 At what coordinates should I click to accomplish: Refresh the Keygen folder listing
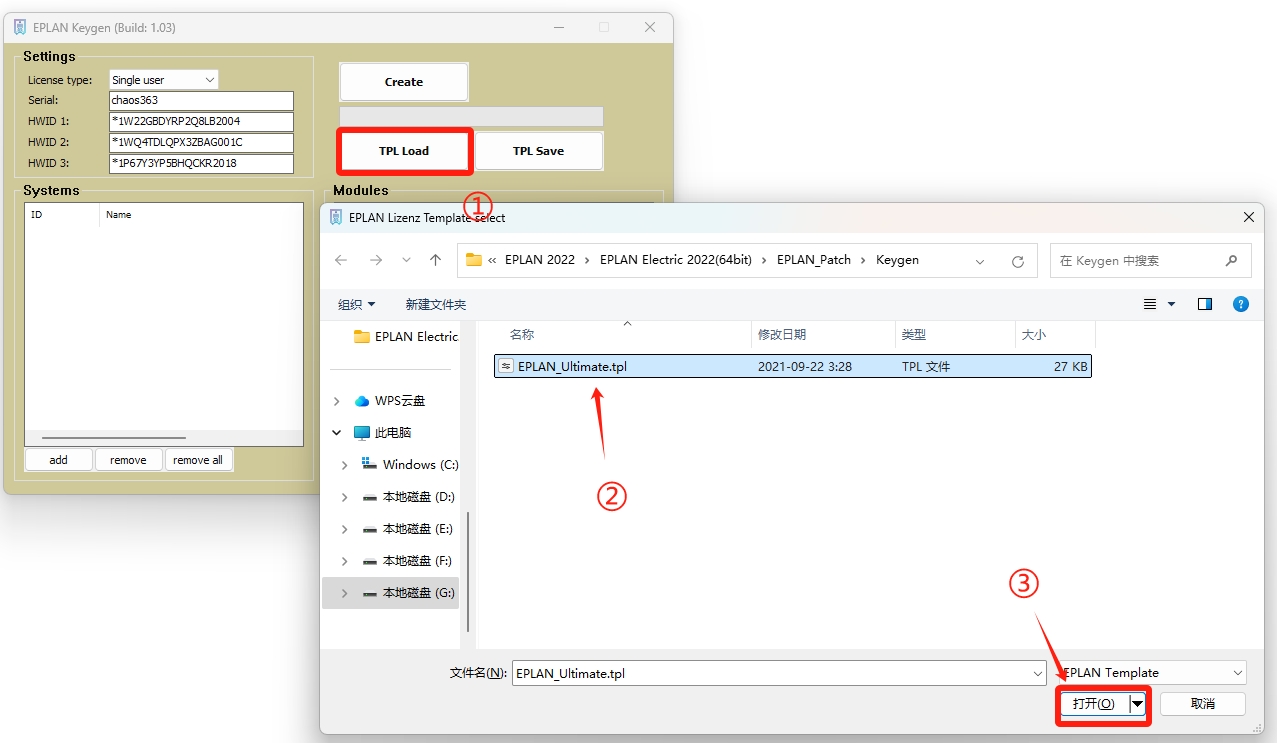(1017, 261)
